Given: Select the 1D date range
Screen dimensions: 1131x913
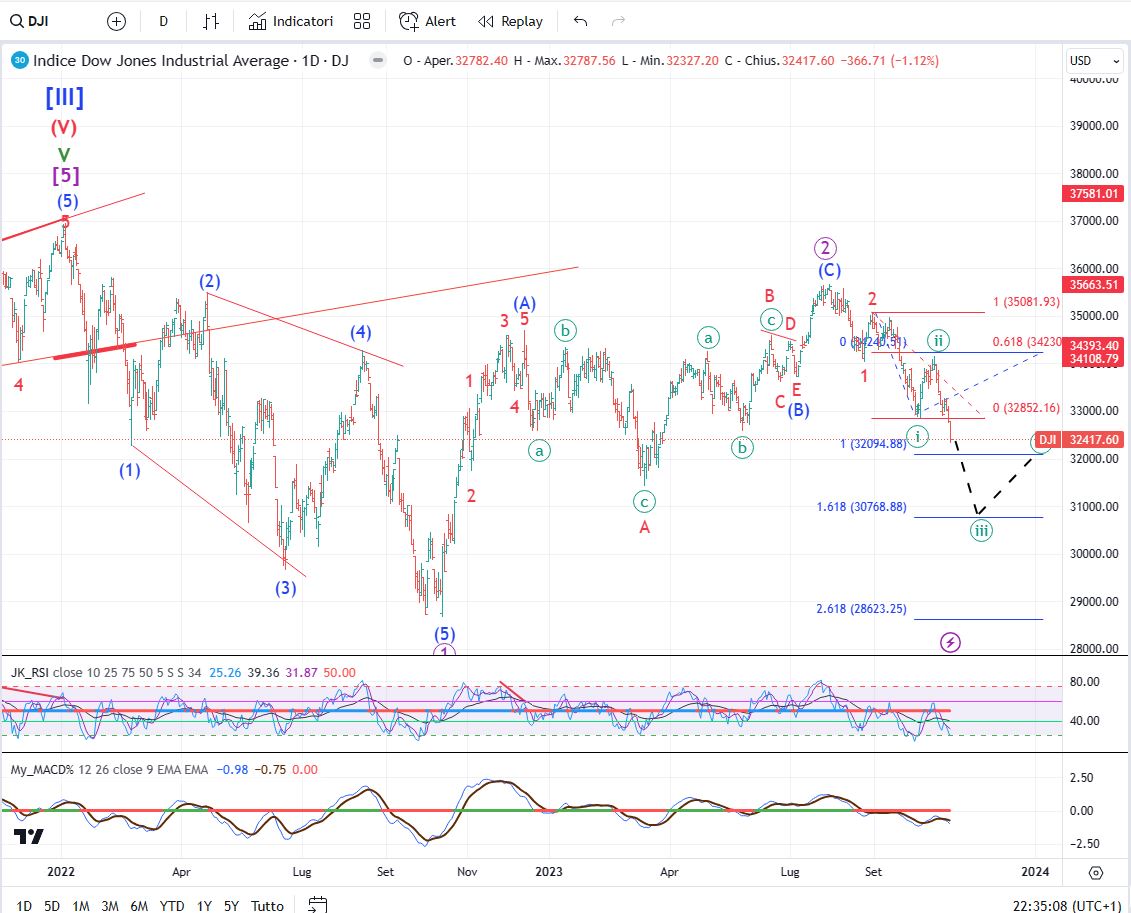Looking at the screenshot, I should point(24,905).
